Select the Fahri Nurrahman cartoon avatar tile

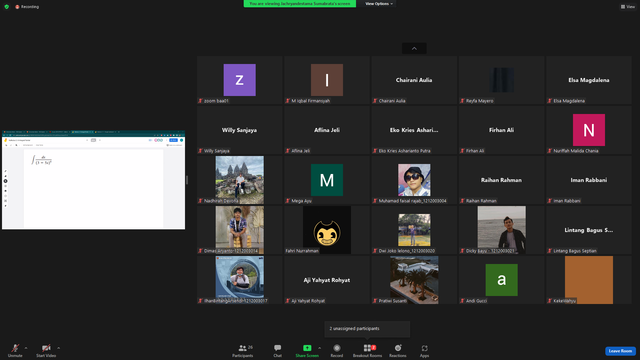click(327, 230)
